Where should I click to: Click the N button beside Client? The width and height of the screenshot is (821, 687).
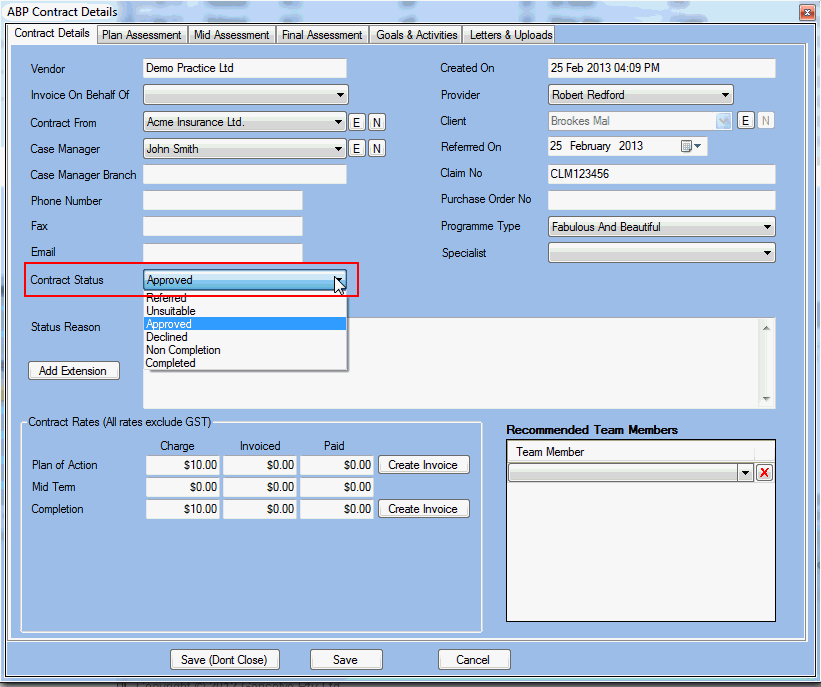tap(765, 121)
